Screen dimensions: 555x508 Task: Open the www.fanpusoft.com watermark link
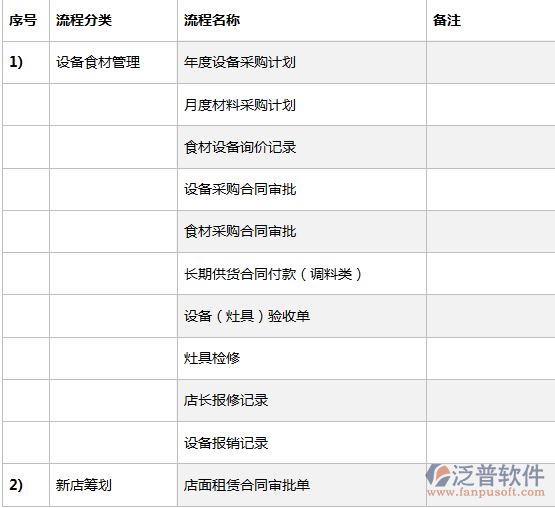coord(486,492)
